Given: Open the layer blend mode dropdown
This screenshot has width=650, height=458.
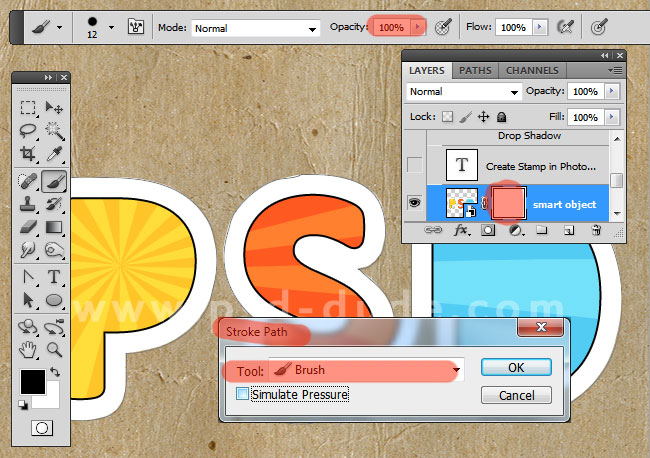Looking at the screenshot, I should 464,92.
